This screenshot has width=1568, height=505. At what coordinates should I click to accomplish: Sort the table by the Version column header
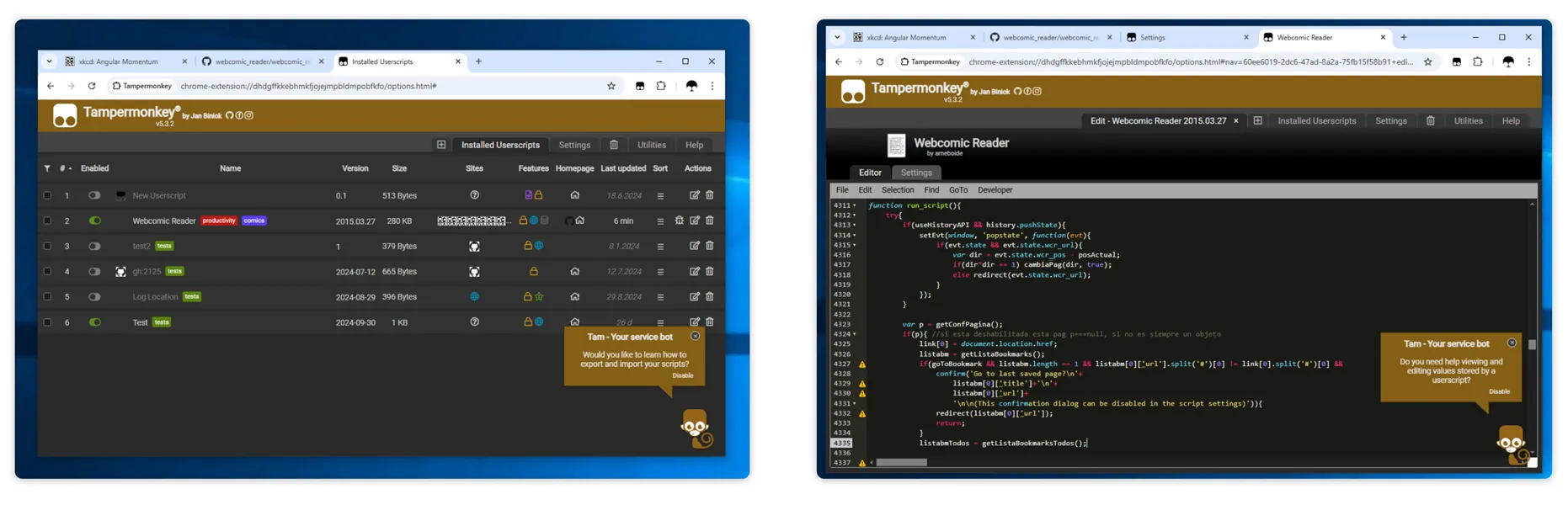click(x=355, y=168)
